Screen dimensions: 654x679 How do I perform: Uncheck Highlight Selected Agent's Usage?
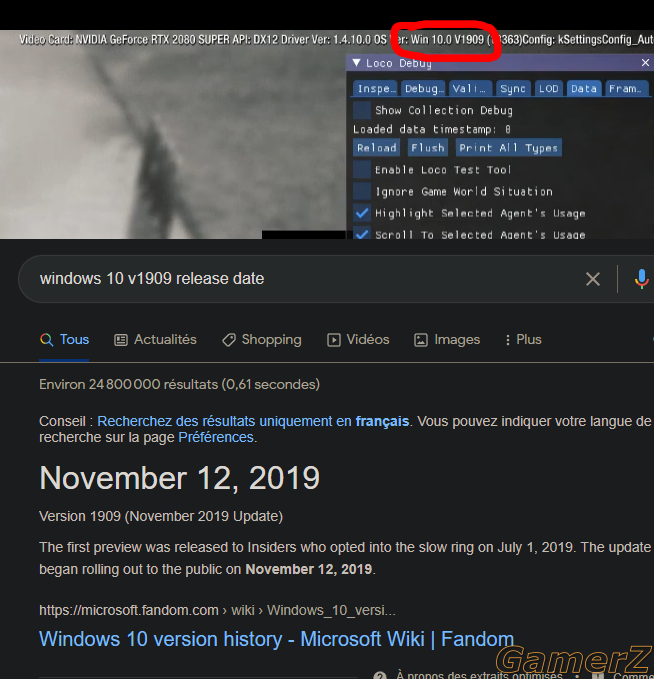(x=362, y=213)
